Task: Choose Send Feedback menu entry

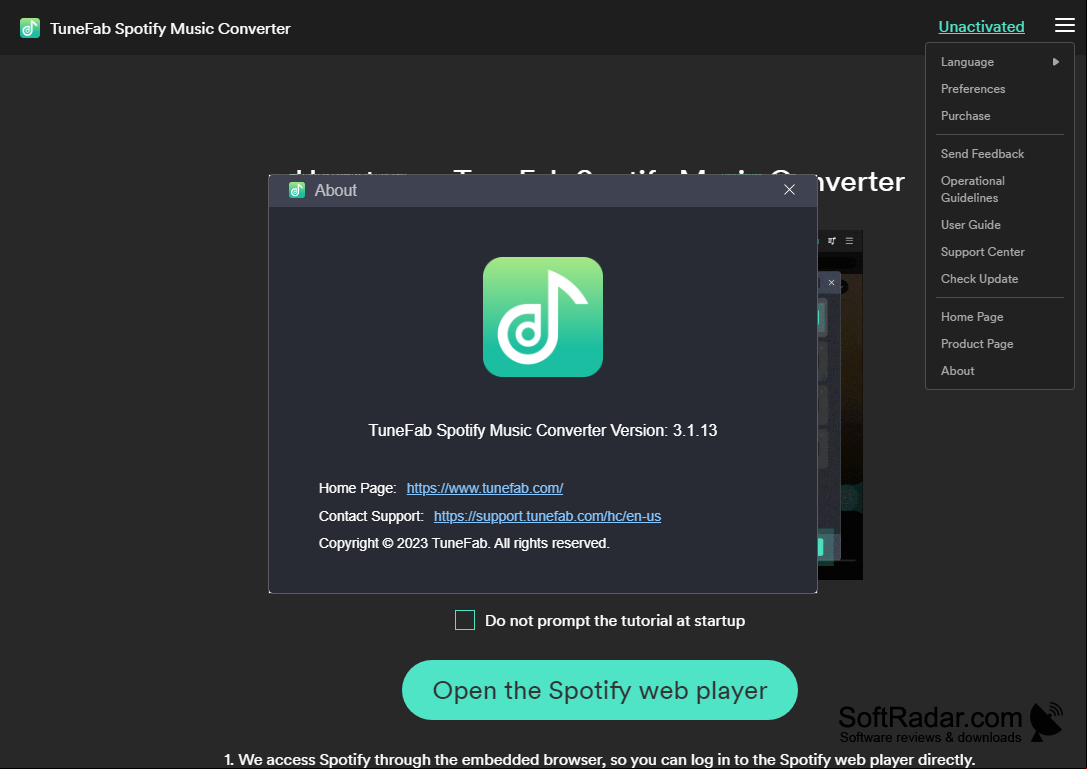Action: (1000, 154)
